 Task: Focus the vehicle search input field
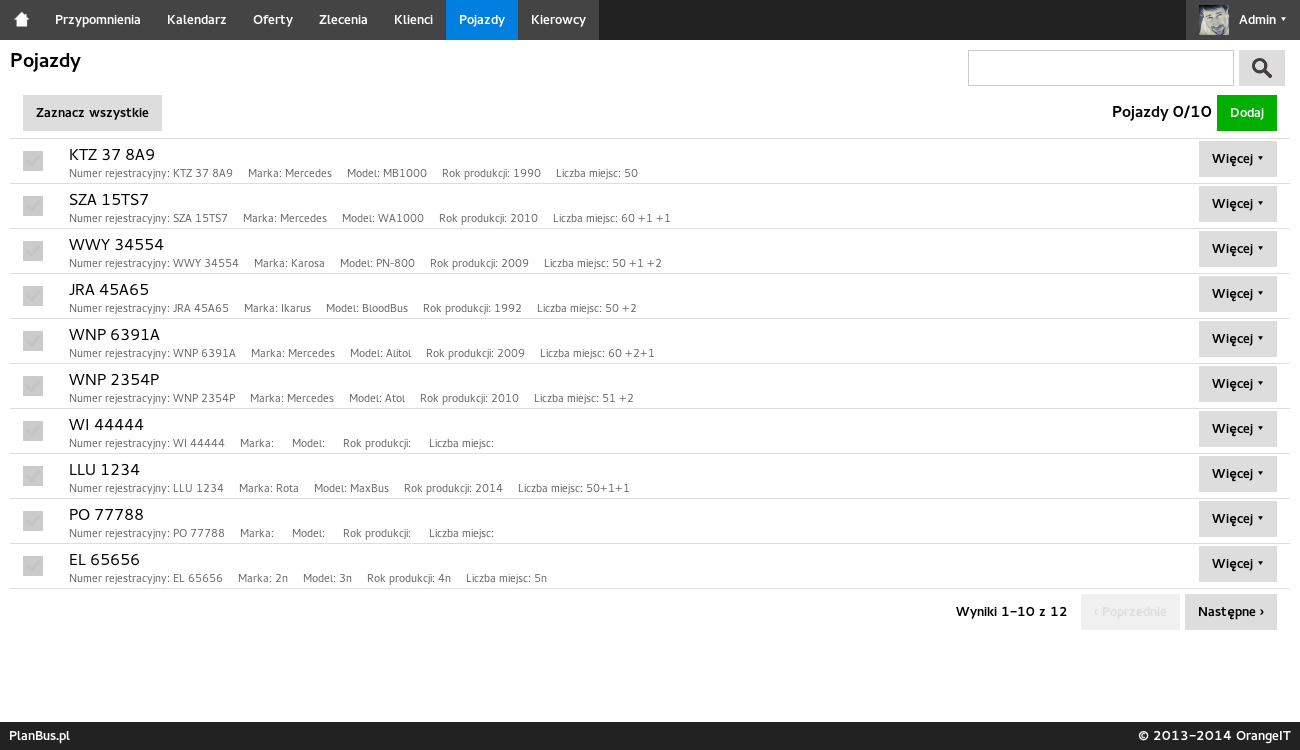1101,68
